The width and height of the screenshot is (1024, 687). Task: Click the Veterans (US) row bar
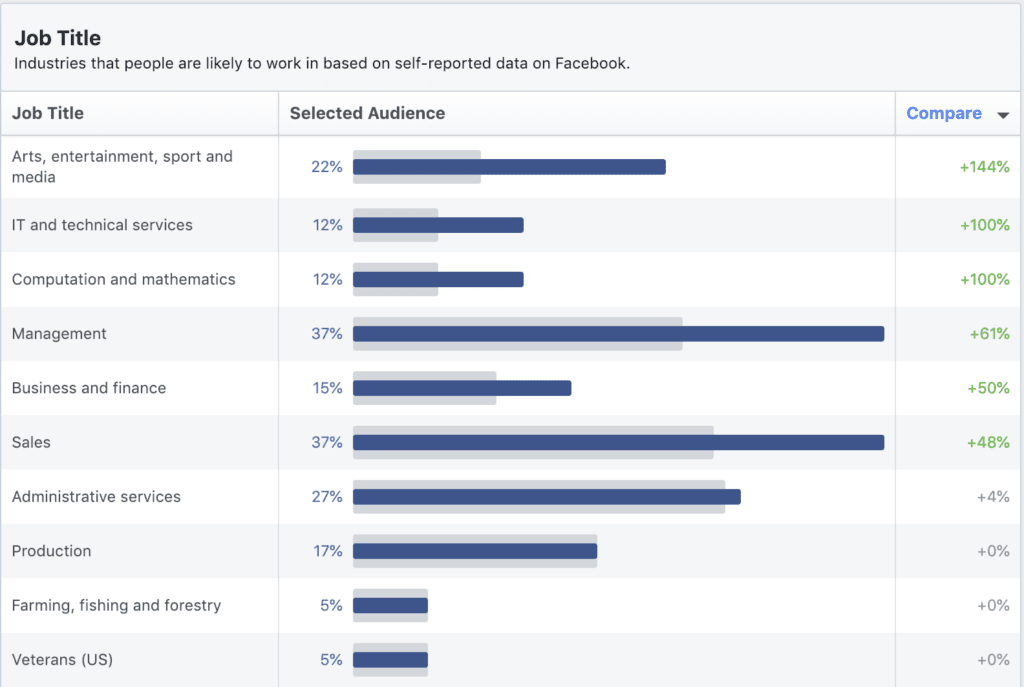pos(390,660)
